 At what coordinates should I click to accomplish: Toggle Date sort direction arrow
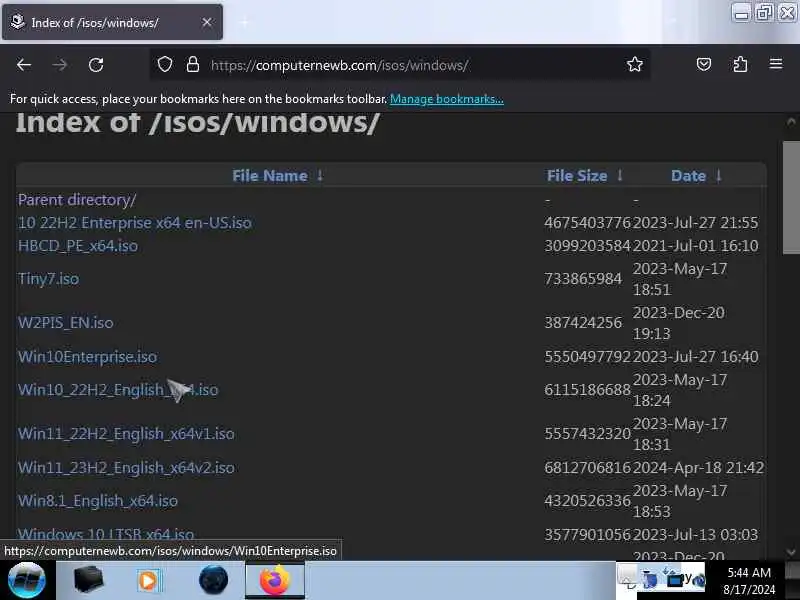718,176
